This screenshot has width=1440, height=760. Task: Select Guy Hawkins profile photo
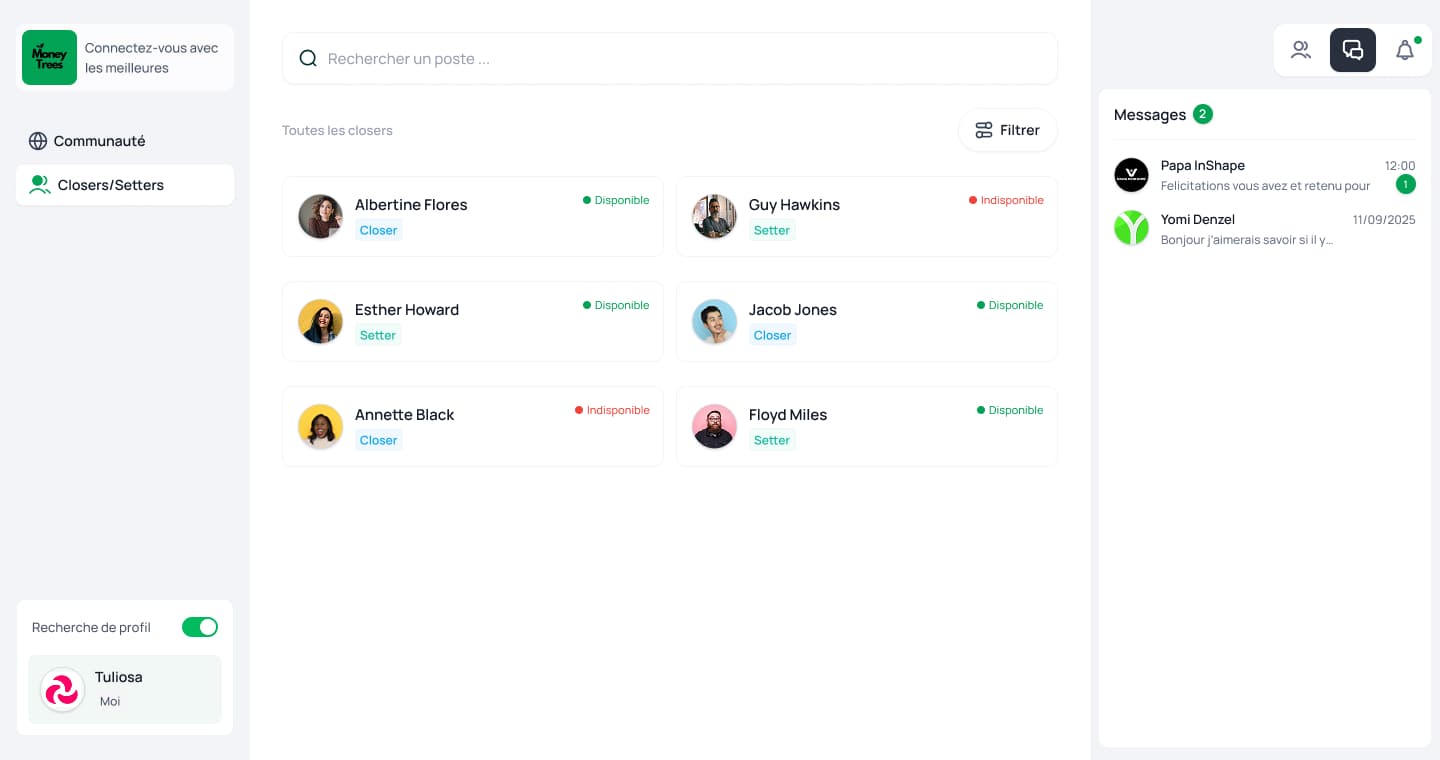tap(714, 217)
